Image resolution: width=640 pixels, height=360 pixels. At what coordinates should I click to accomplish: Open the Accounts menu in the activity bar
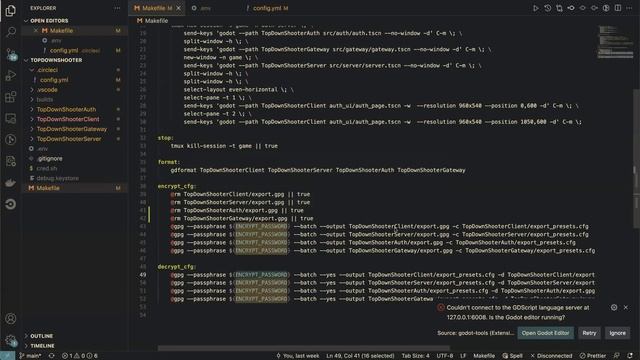11,319
